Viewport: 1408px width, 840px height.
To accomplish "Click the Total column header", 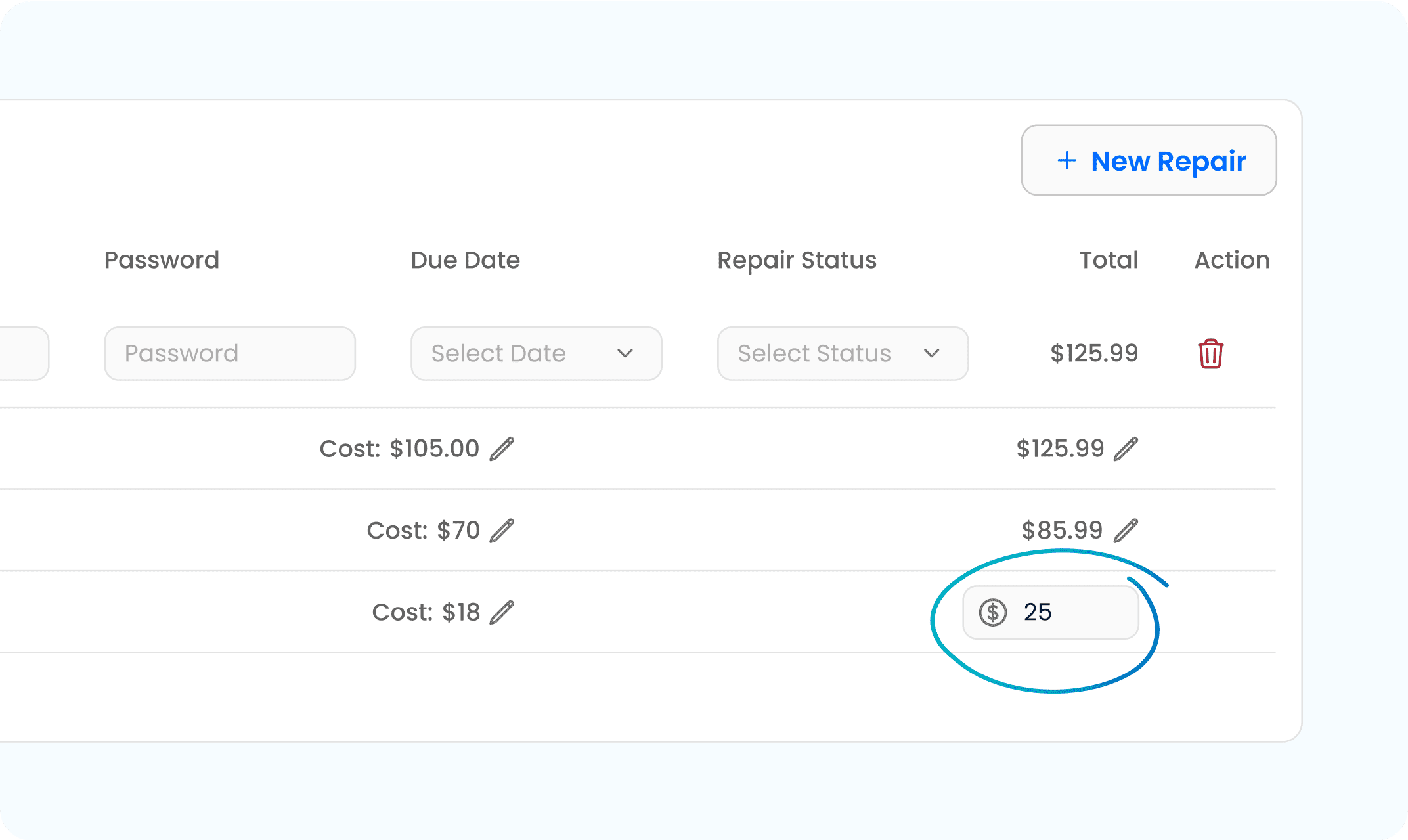I will [1109, 260].
